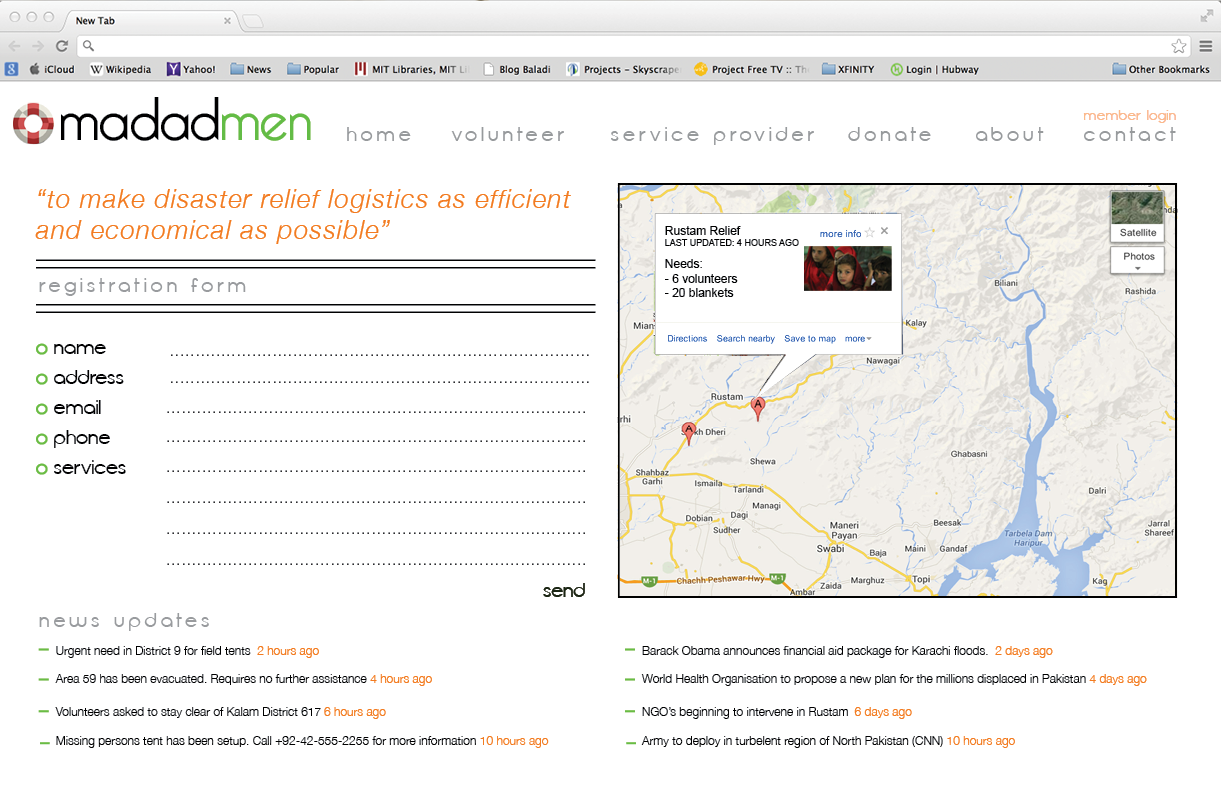Click the Rustam Relief photo thumbnail

click(x=848, y=268)
